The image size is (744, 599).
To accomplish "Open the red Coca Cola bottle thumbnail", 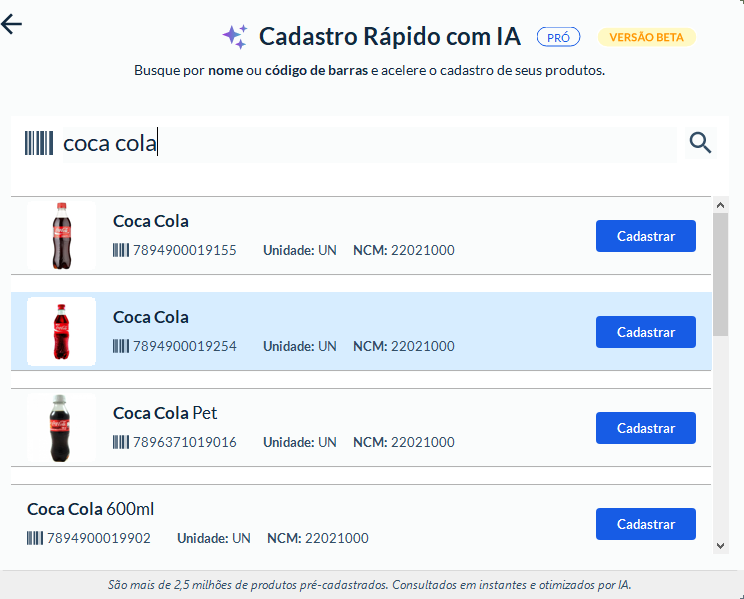I will tap(61, 332).
